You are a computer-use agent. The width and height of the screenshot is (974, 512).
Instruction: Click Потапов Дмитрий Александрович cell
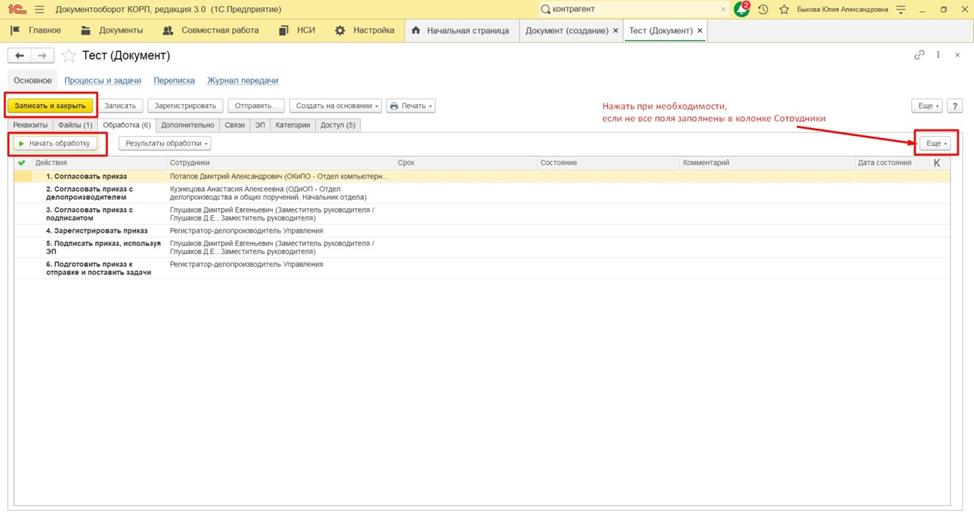280,176
